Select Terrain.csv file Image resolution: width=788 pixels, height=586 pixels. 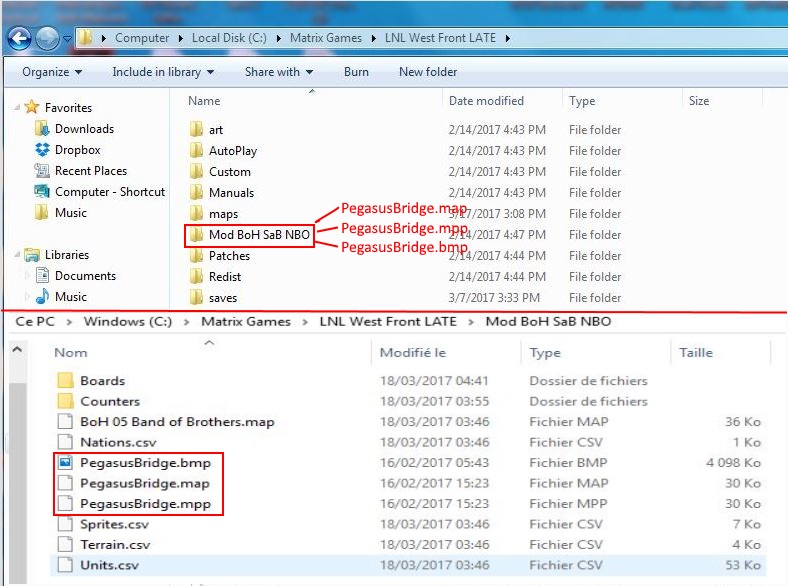coord(115,545)
